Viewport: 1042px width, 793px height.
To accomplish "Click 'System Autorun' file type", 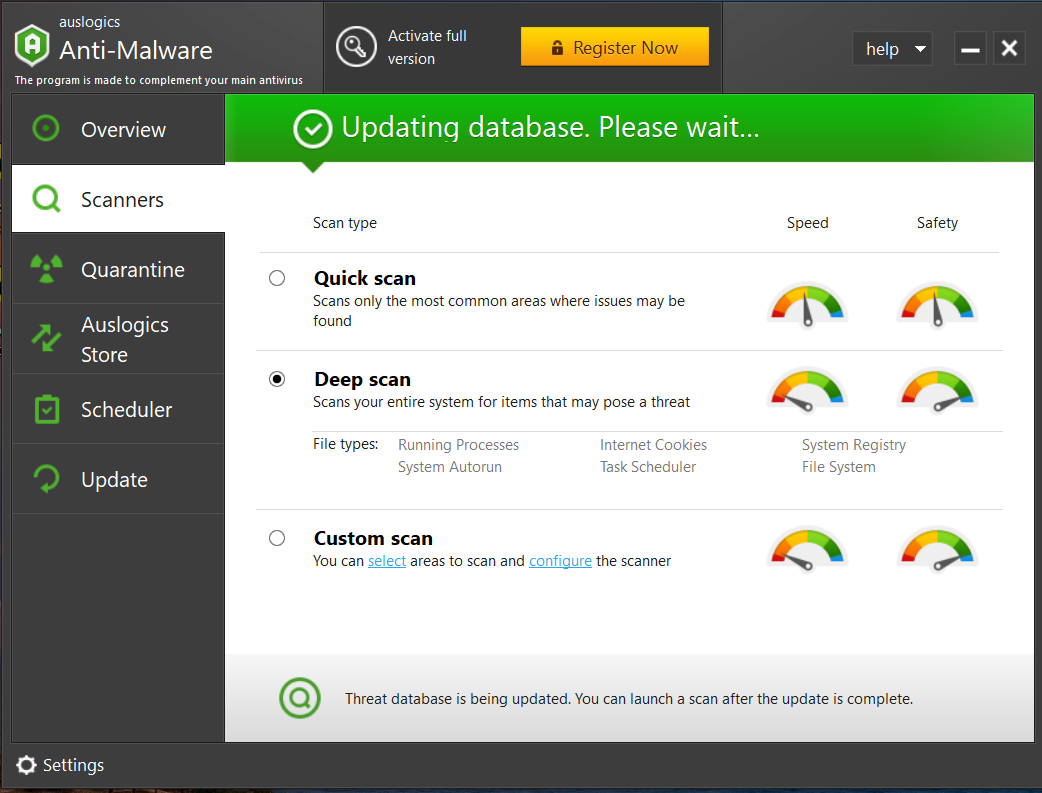I will pyautogui.click(x=450, y=467).
